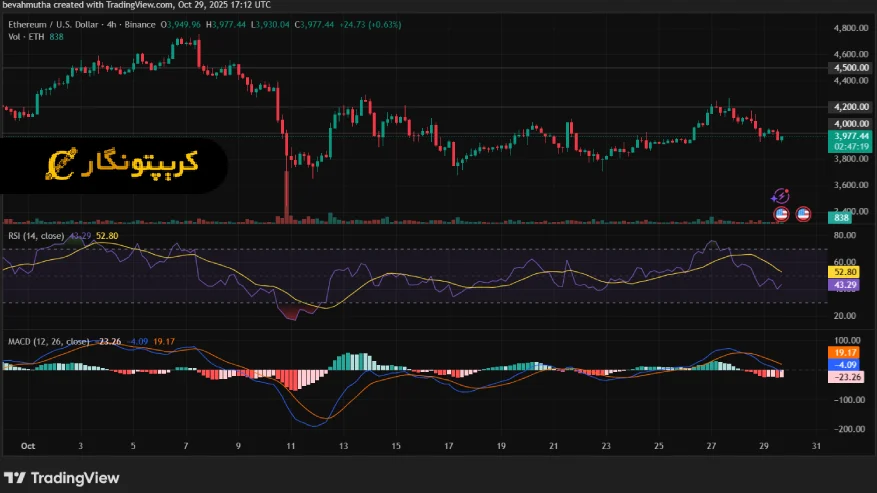
Task: Click the Oct label on time axis
Action: 28,446
